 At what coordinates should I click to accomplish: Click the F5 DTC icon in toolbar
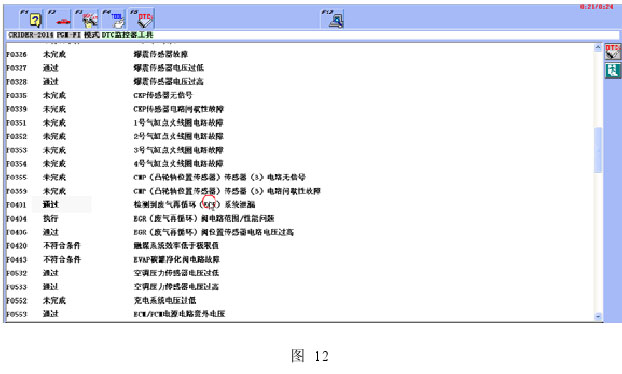tap(142, 19)
